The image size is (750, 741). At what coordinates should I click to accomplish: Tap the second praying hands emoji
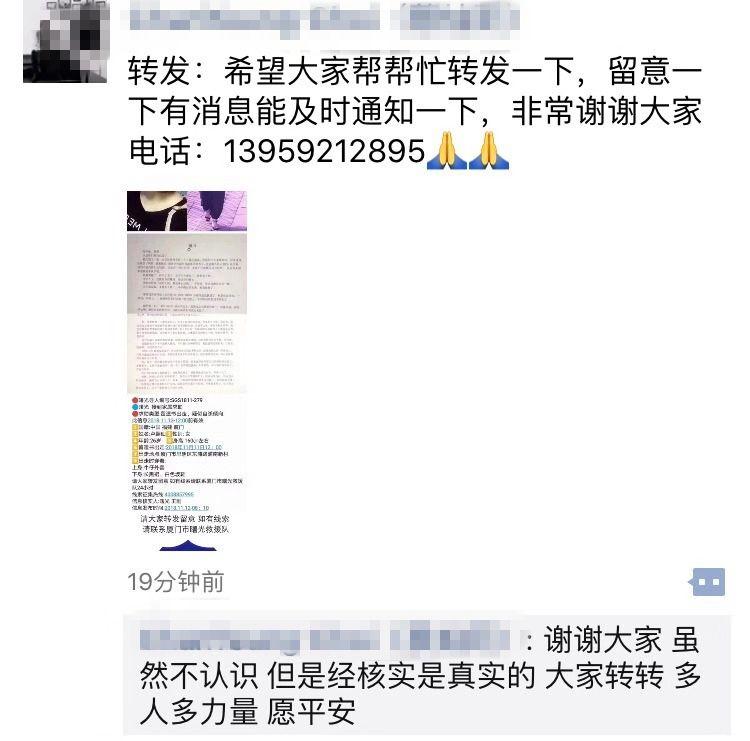[489, 151]
